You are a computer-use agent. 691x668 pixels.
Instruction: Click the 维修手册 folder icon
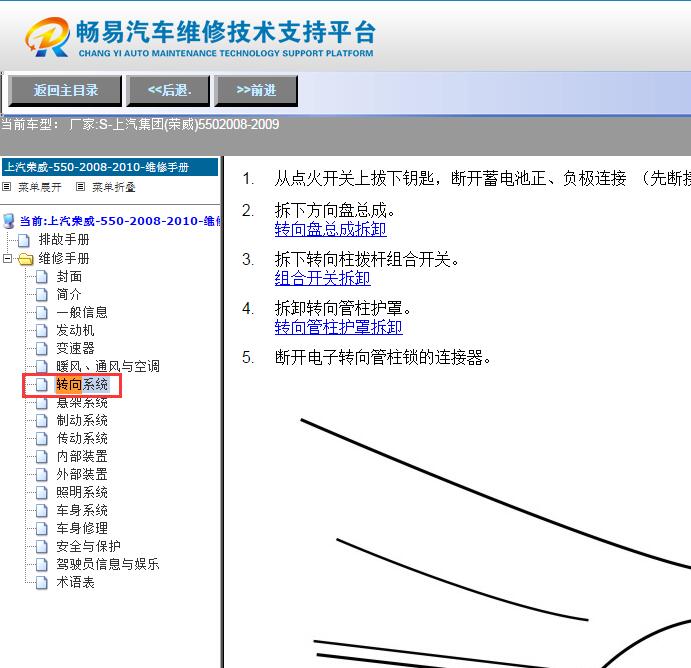pos(26,259)
